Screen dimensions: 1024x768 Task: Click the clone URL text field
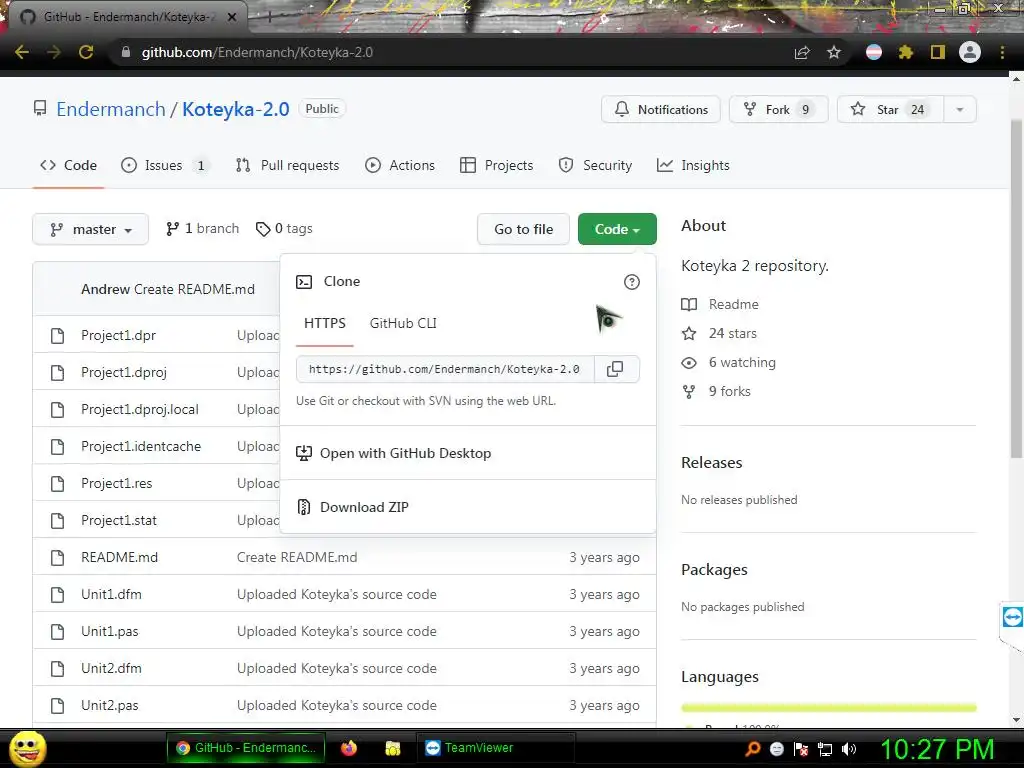[445, 369]
